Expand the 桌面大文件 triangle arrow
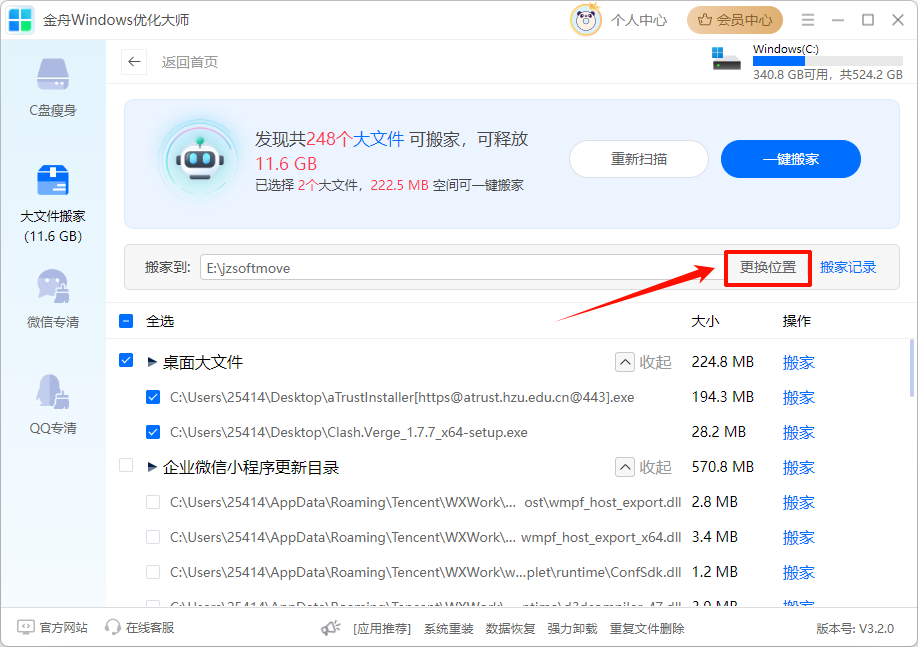Screen dimensions: 918x647 pyautogui.click(x=151, y=362)
